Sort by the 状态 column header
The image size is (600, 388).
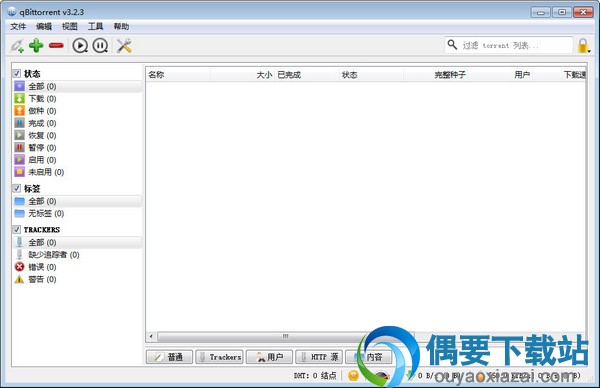pyautogui.click(x=371, y=75)
